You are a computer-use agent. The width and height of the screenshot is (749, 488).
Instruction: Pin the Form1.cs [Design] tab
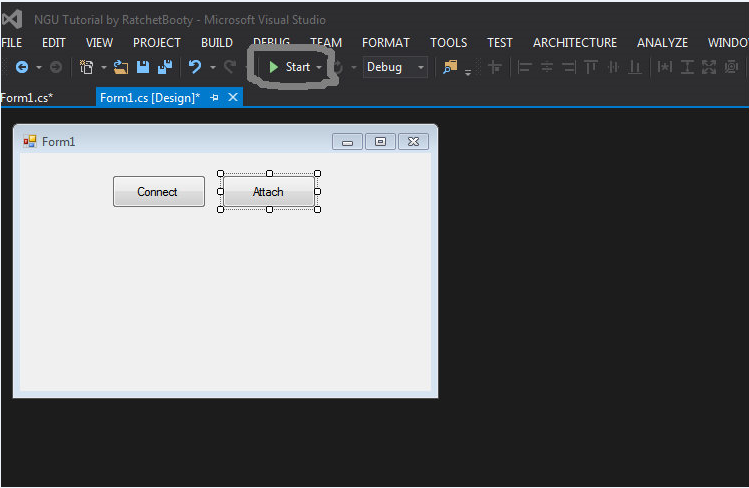pyautogui.click(x=214, y=98)
